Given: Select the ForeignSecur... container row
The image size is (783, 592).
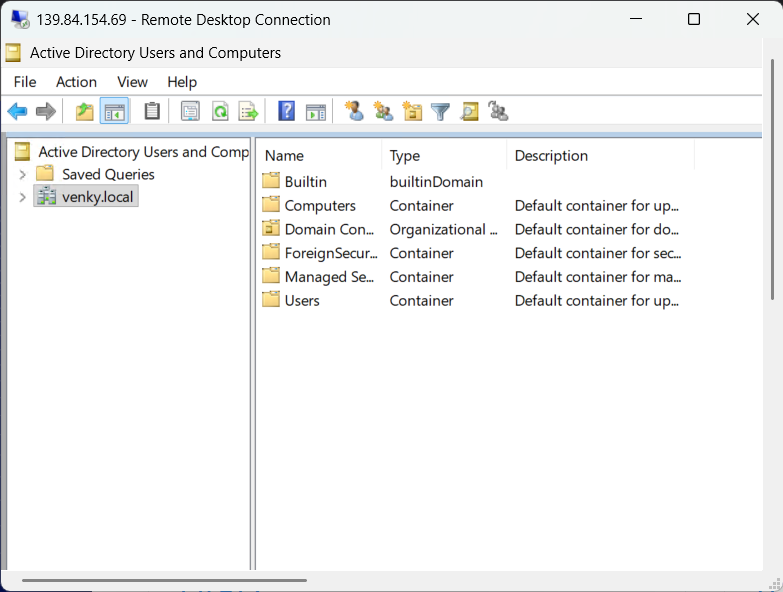Looking at the screenshot, I should [477, 253].
